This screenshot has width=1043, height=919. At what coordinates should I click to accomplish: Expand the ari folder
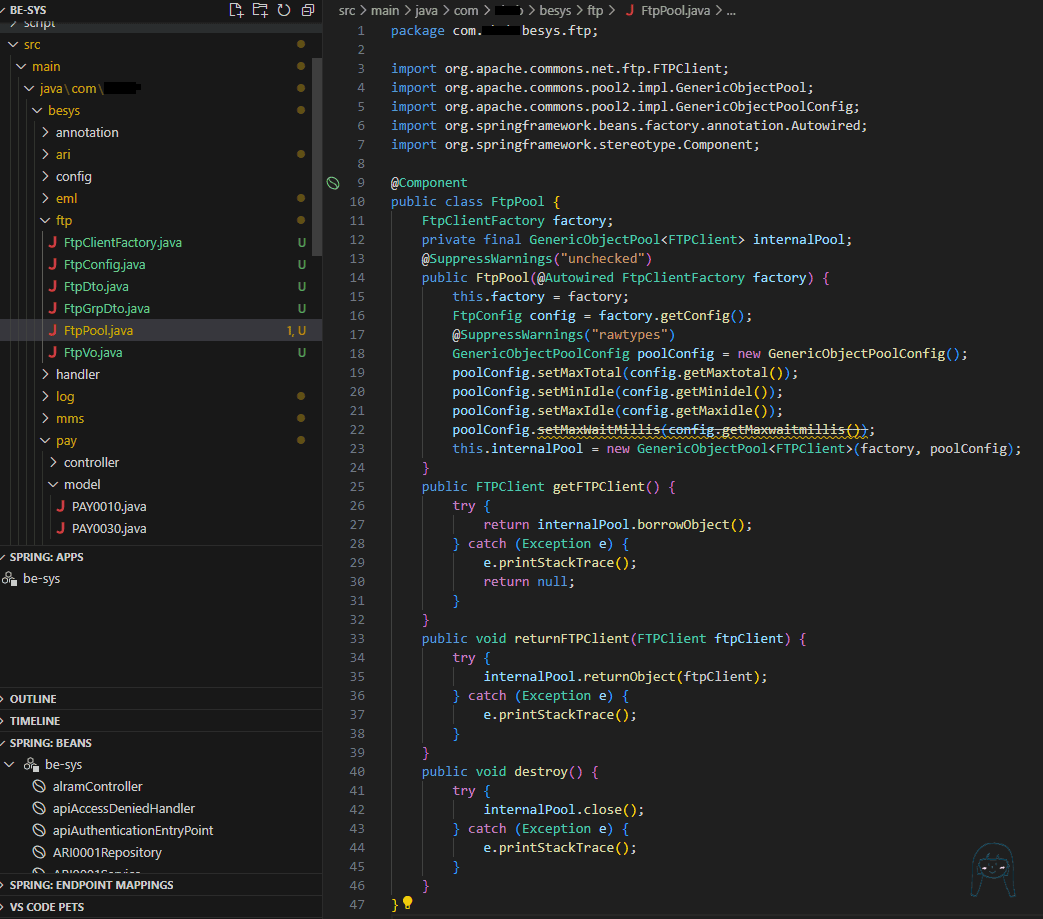point(45,154)
